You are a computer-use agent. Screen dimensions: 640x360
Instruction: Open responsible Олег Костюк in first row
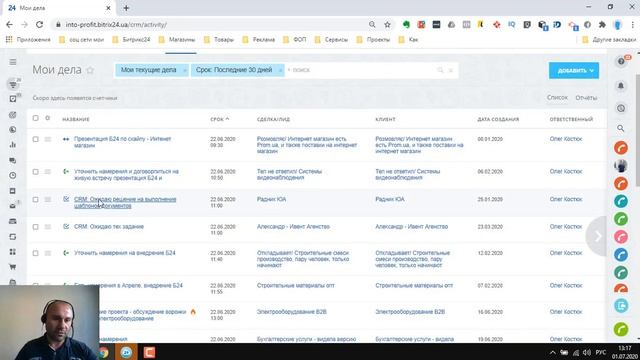(566, 139)
